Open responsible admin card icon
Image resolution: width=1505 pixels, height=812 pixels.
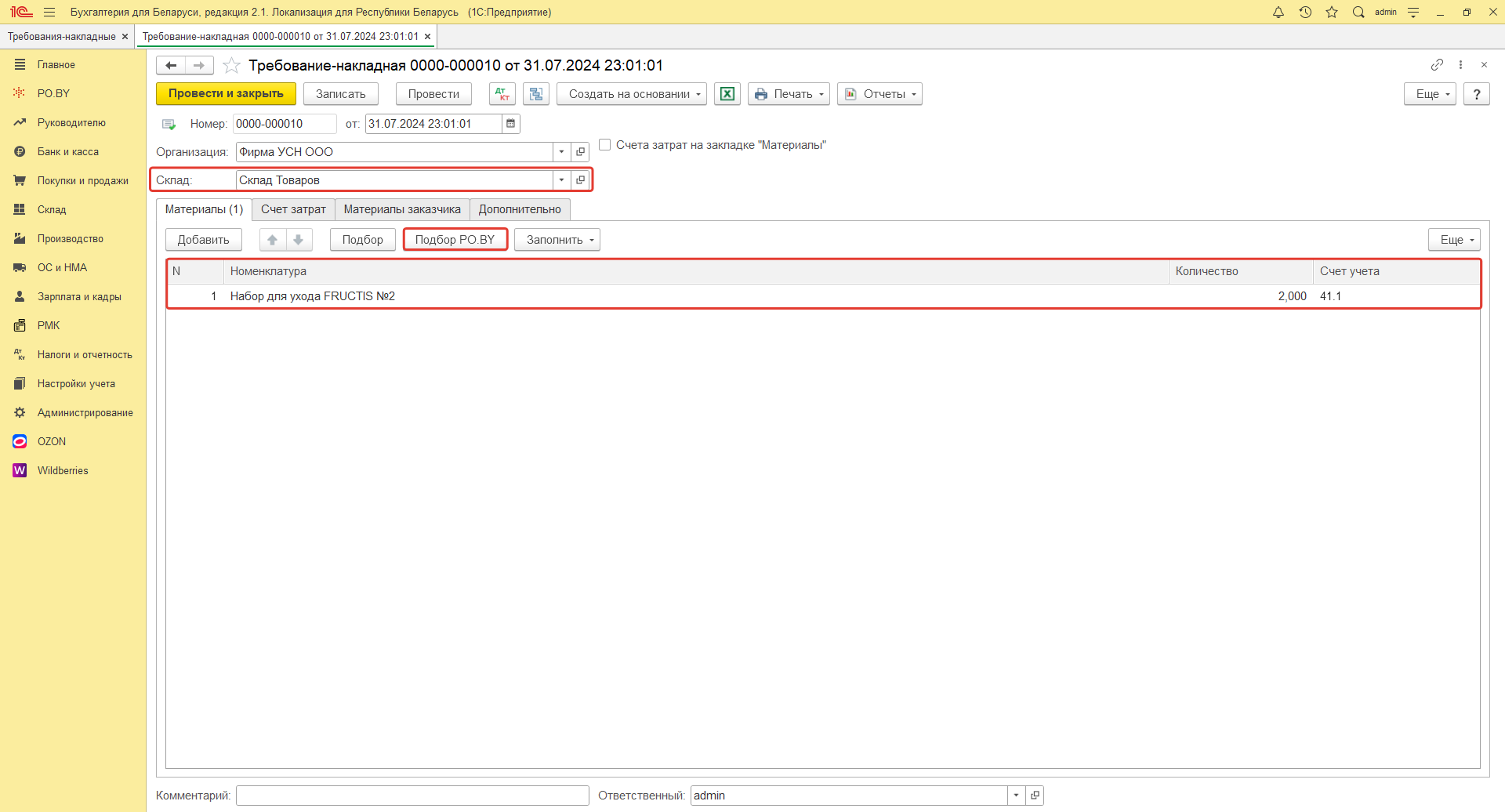point(1035,796)
